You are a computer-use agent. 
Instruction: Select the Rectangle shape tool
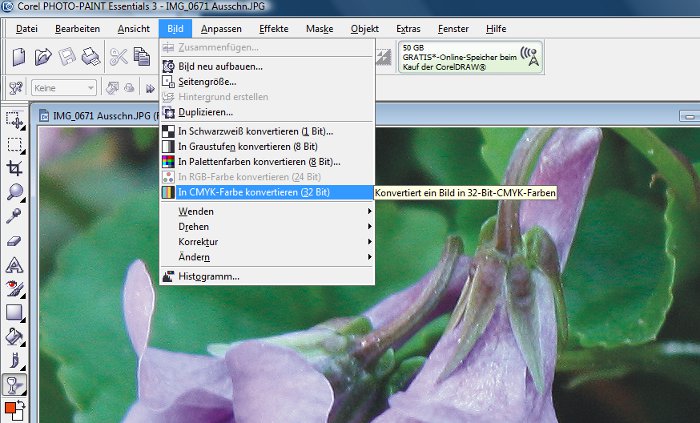point(15,313)
